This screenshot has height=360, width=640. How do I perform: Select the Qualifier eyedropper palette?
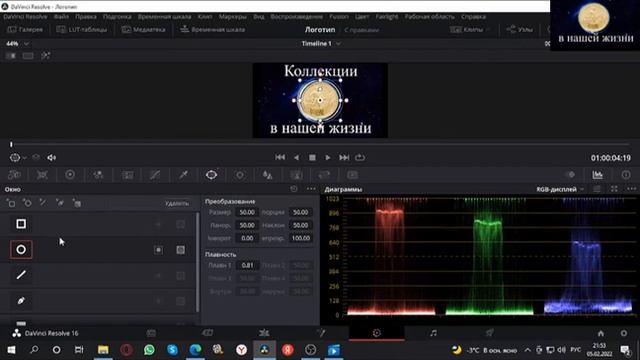[x=183, y=175]
